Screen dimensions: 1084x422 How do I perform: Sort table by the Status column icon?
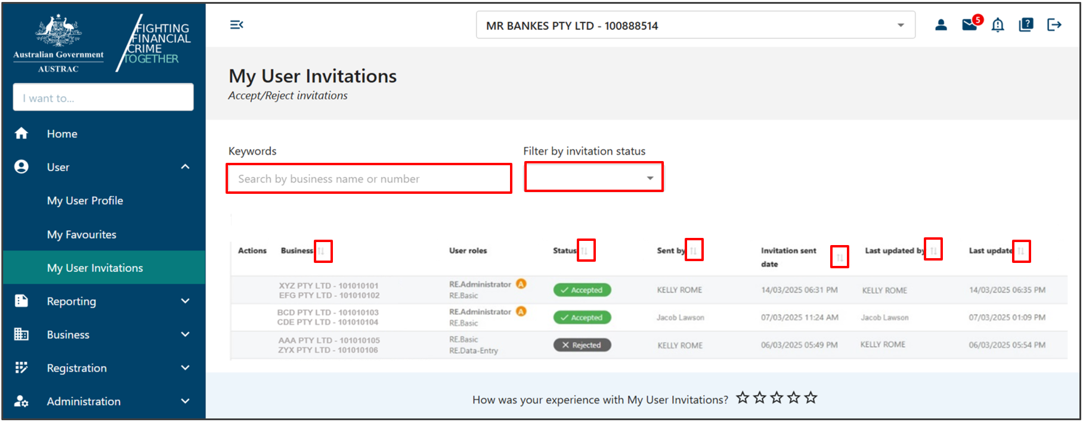(x=586, y=251)
